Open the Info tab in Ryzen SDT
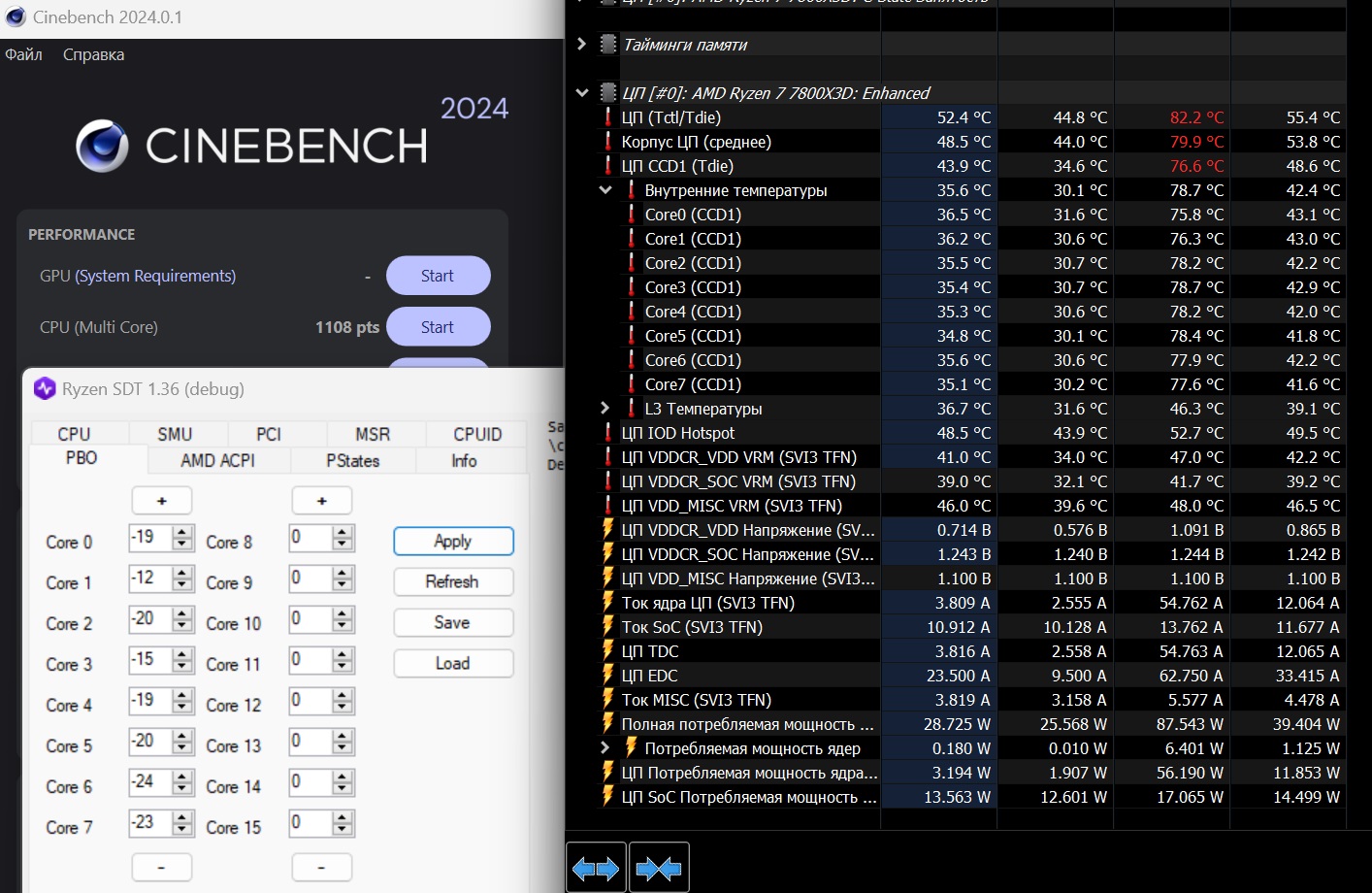Viewport: 1372px width, 893px height. [464, 460]
